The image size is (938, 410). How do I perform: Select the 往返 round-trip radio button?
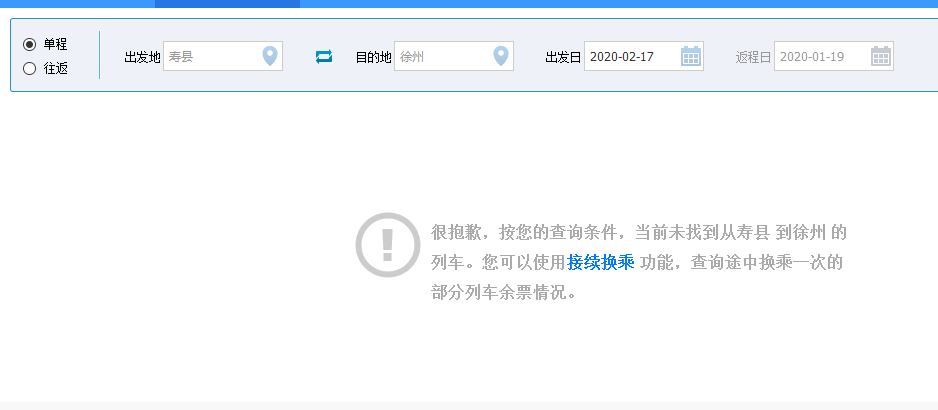click(x=29, y=69)
